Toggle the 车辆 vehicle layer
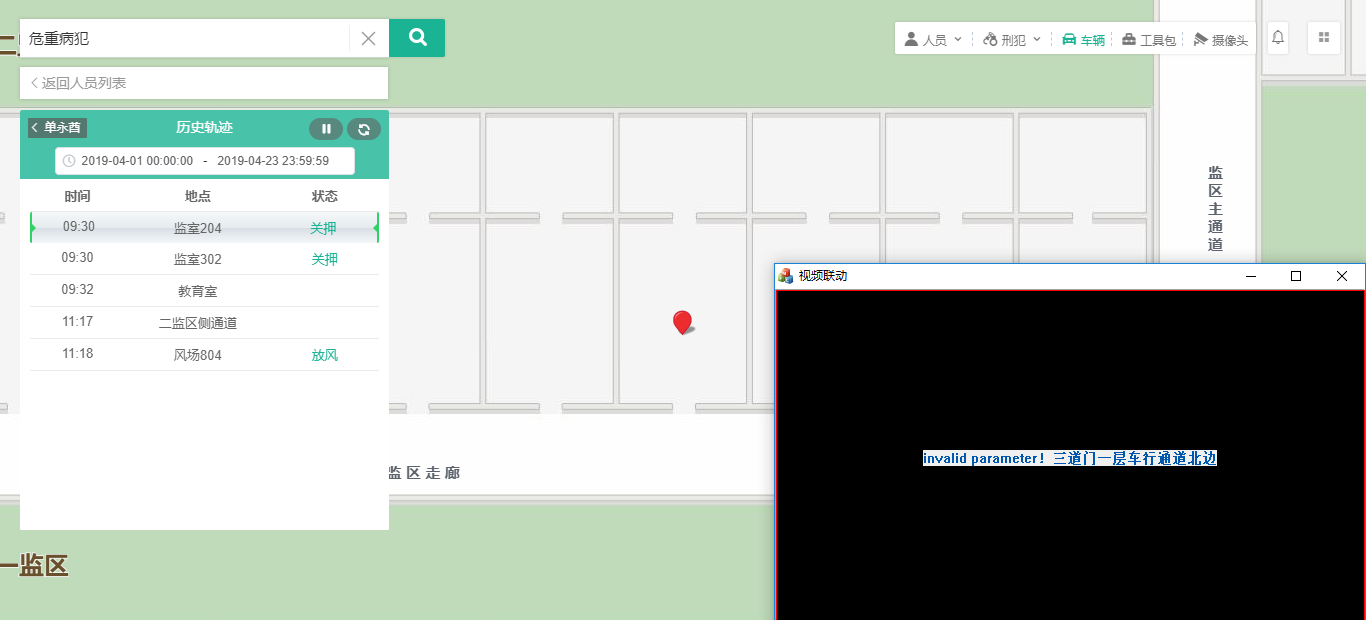This screenshot has height=620, width=1366. point(1083,40)
